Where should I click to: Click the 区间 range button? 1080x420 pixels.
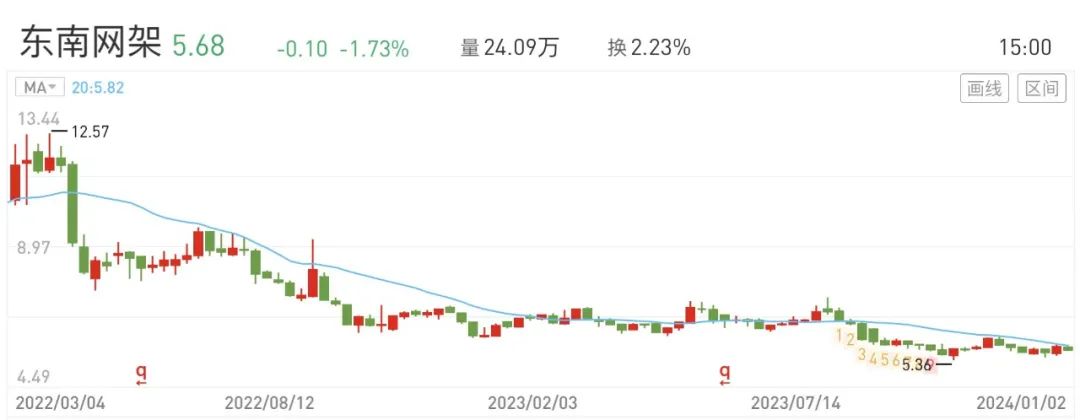point(1041,89)
